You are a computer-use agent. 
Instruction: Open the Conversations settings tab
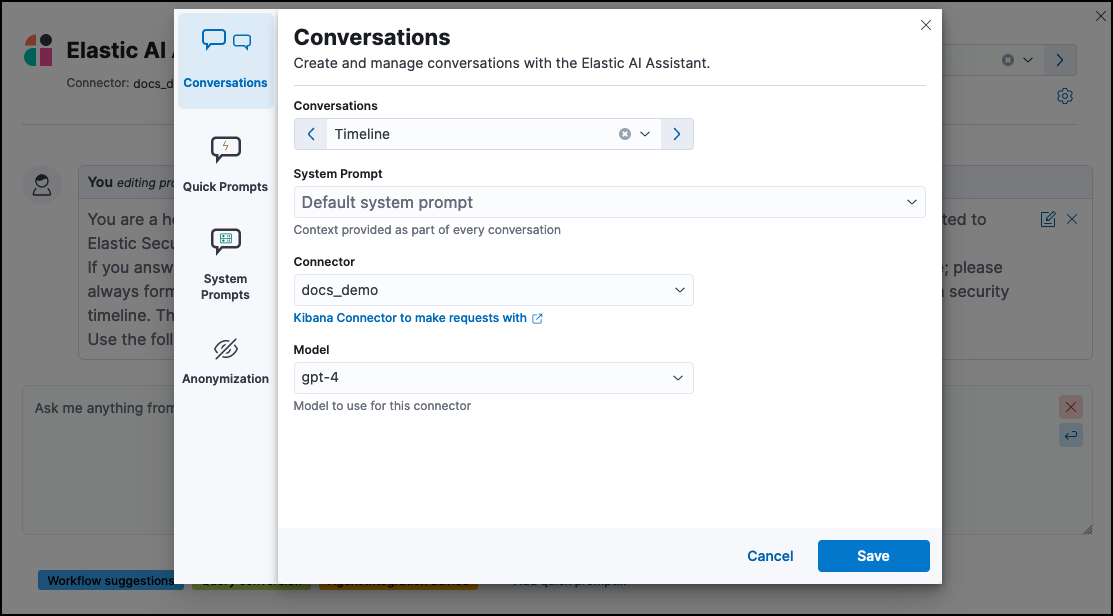(x=226, y=60)
